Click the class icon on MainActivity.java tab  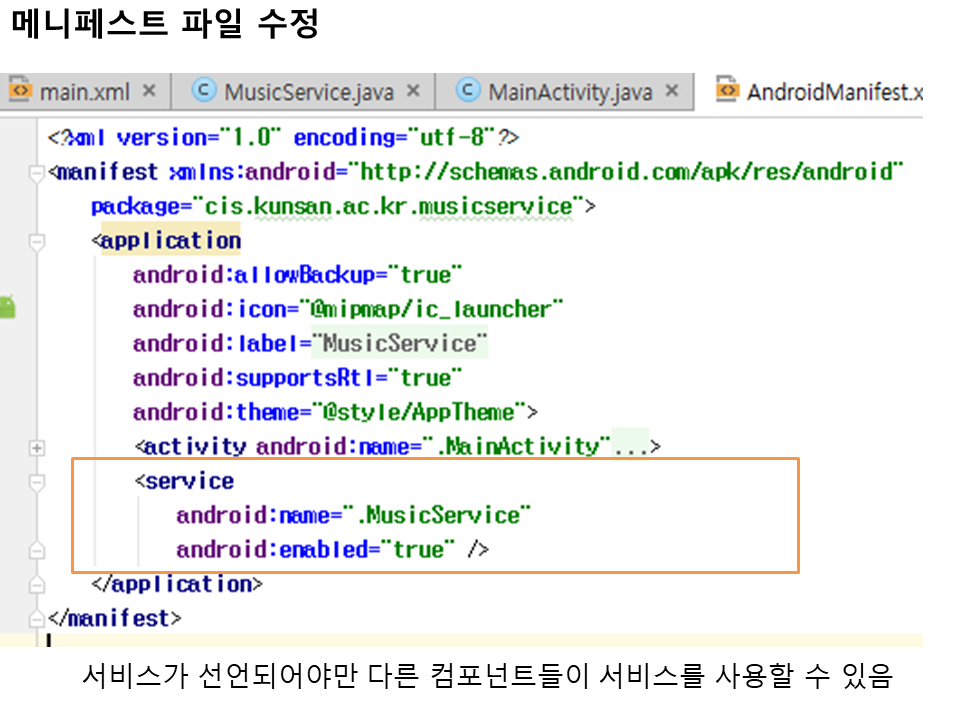tap(467, 92)
